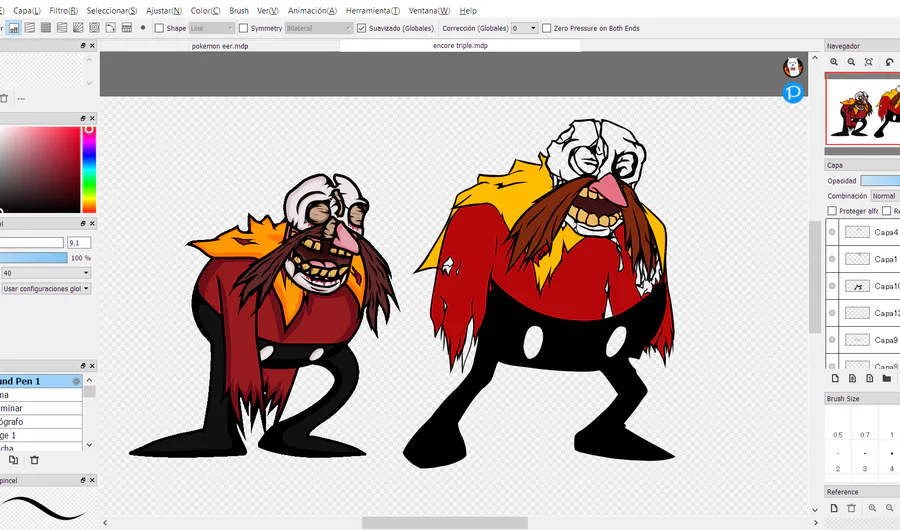This screenshot has height=530, width=900.
Task: Open the dropdown showing 40
Action: (45, 273)
